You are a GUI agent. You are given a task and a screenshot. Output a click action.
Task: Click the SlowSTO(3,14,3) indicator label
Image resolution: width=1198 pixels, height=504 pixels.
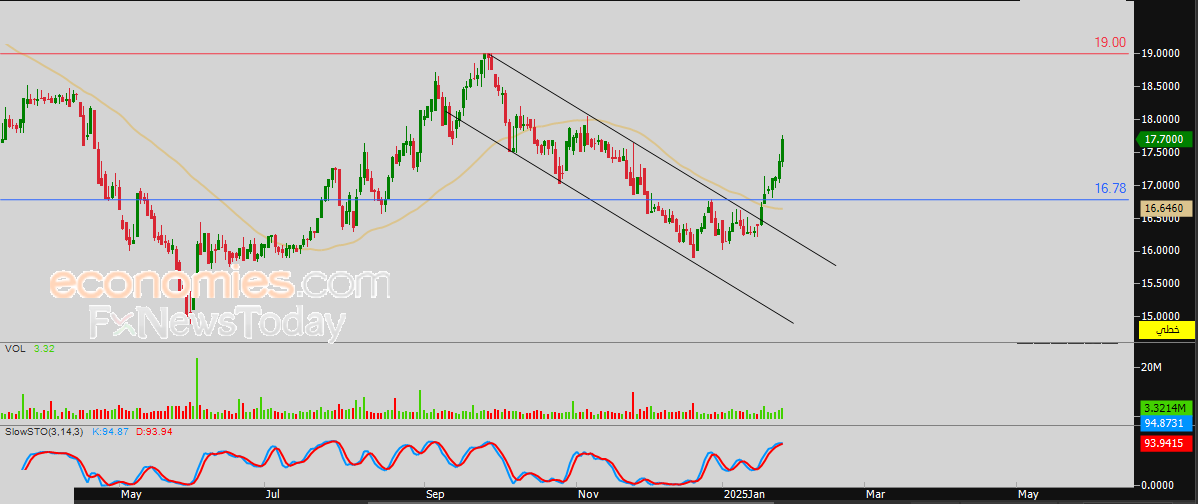pos(43,432)
